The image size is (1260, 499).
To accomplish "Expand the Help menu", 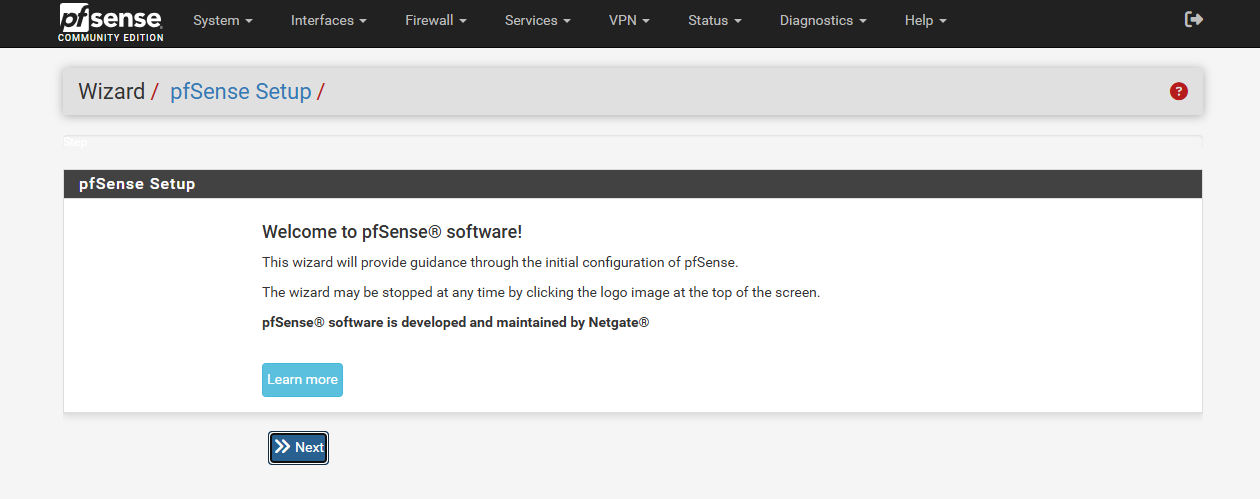I will coord(925,20).
